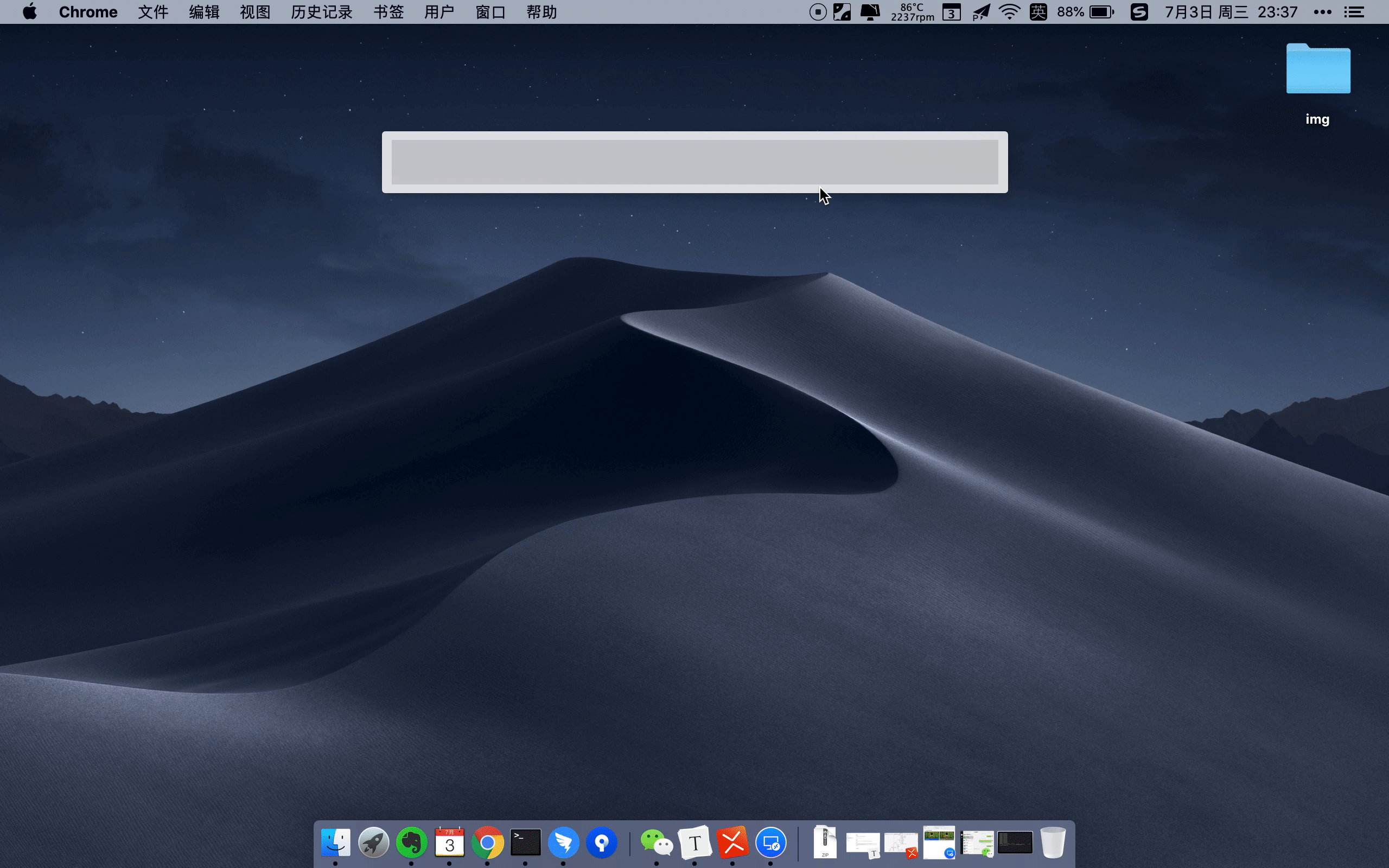
Task: Open Evernote elephant icon in dock
Action: (411, 843)
